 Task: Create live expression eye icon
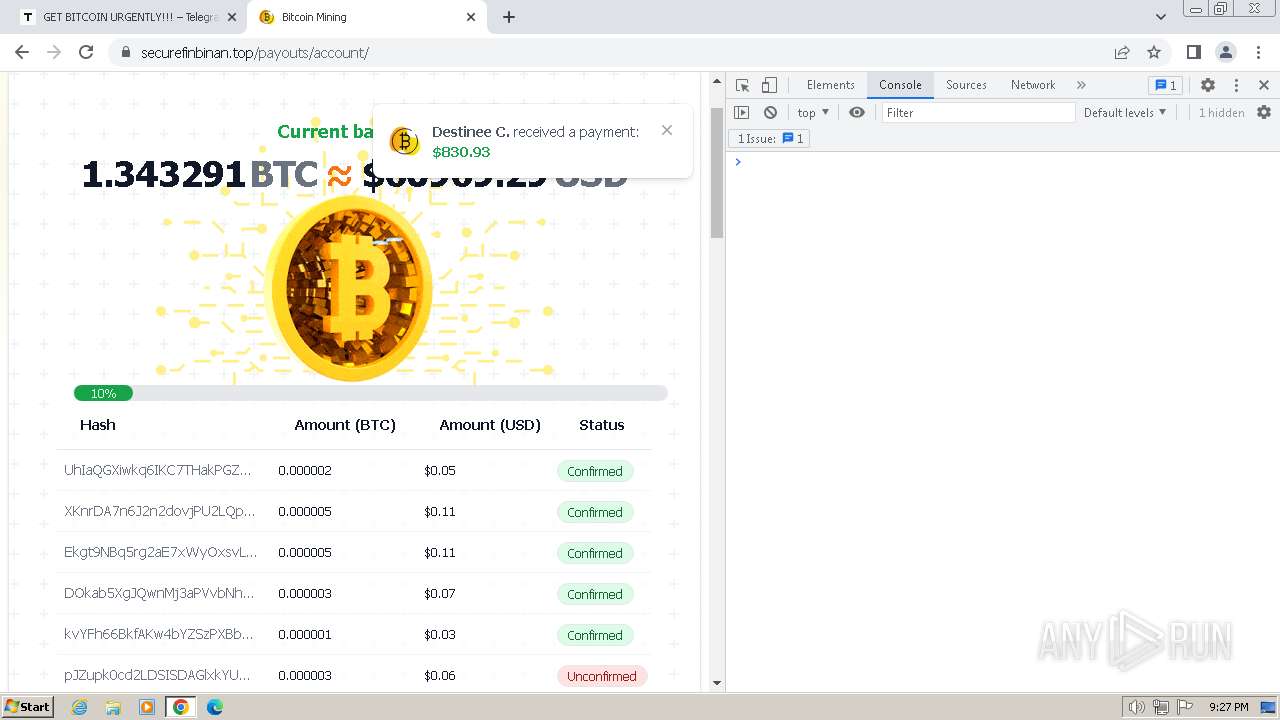(857, 113)
